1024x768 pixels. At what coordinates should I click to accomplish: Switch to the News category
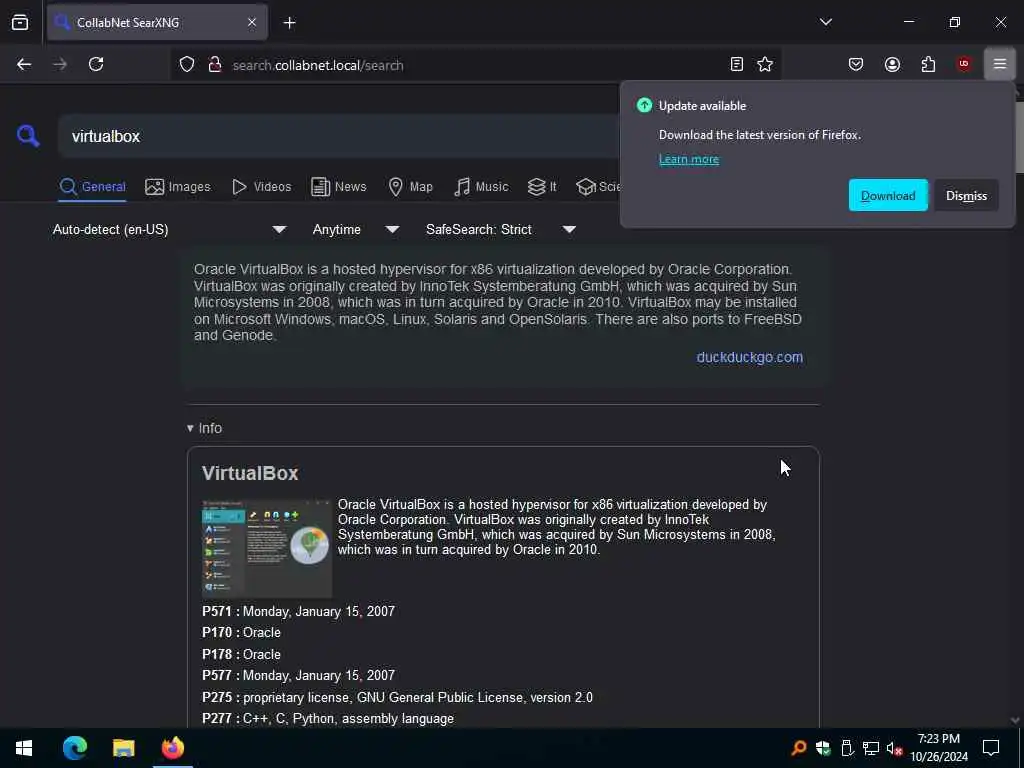point(338,187)
